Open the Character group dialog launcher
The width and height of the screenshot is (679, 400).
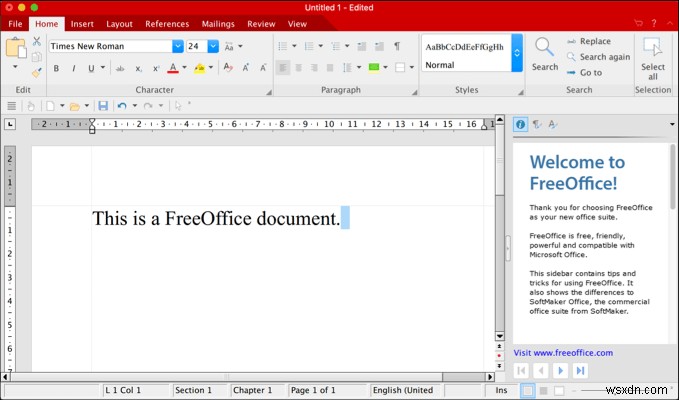coord(269,92)
